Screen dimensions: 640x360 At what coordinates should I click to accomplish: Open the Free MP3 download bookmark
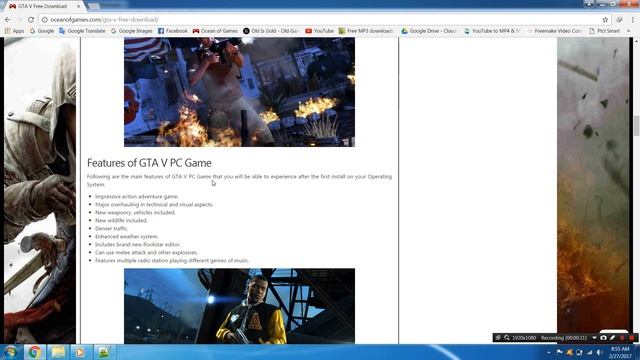pyautogui.click(x=366, y=31)
